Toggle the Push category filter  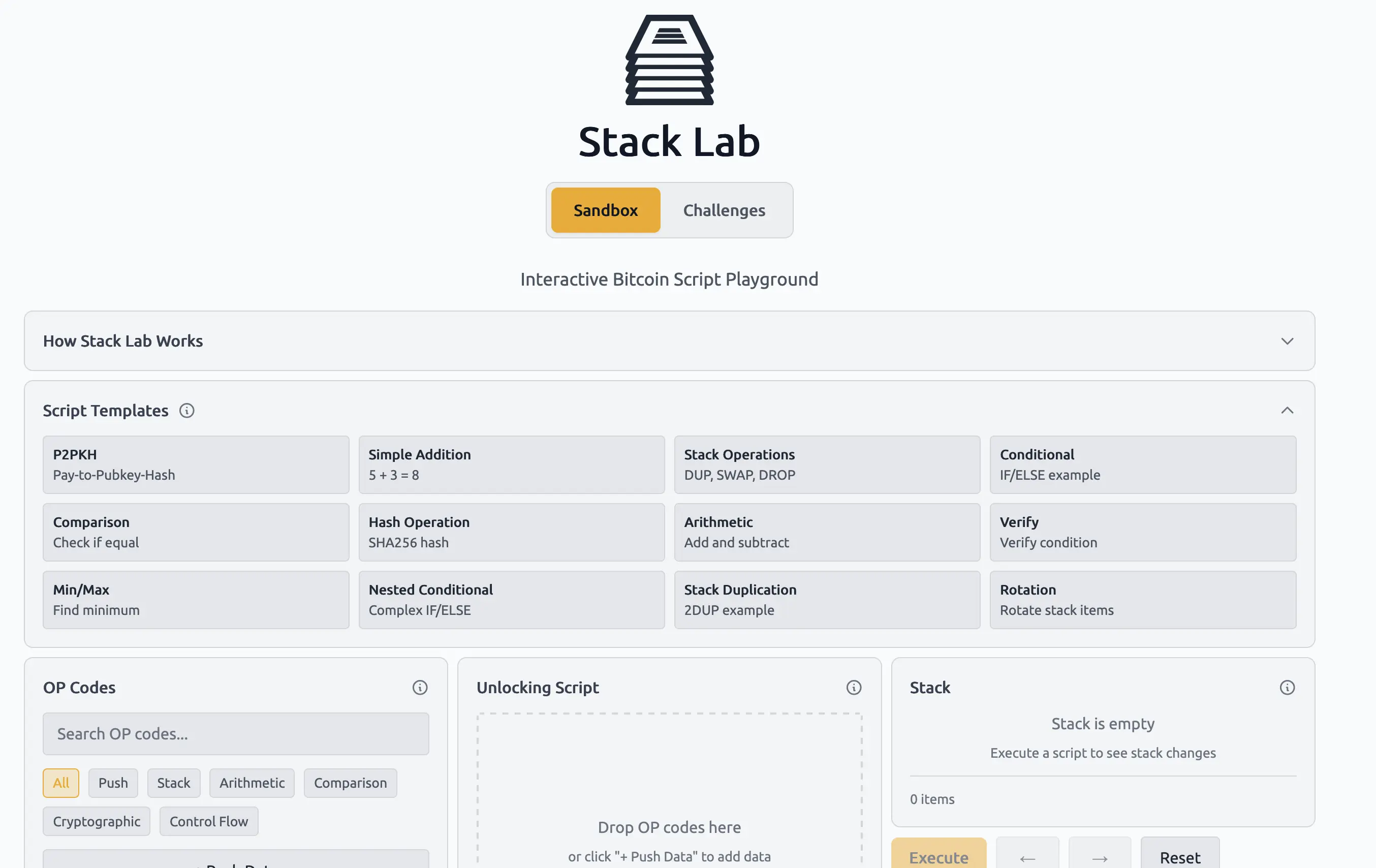(113, 783)
